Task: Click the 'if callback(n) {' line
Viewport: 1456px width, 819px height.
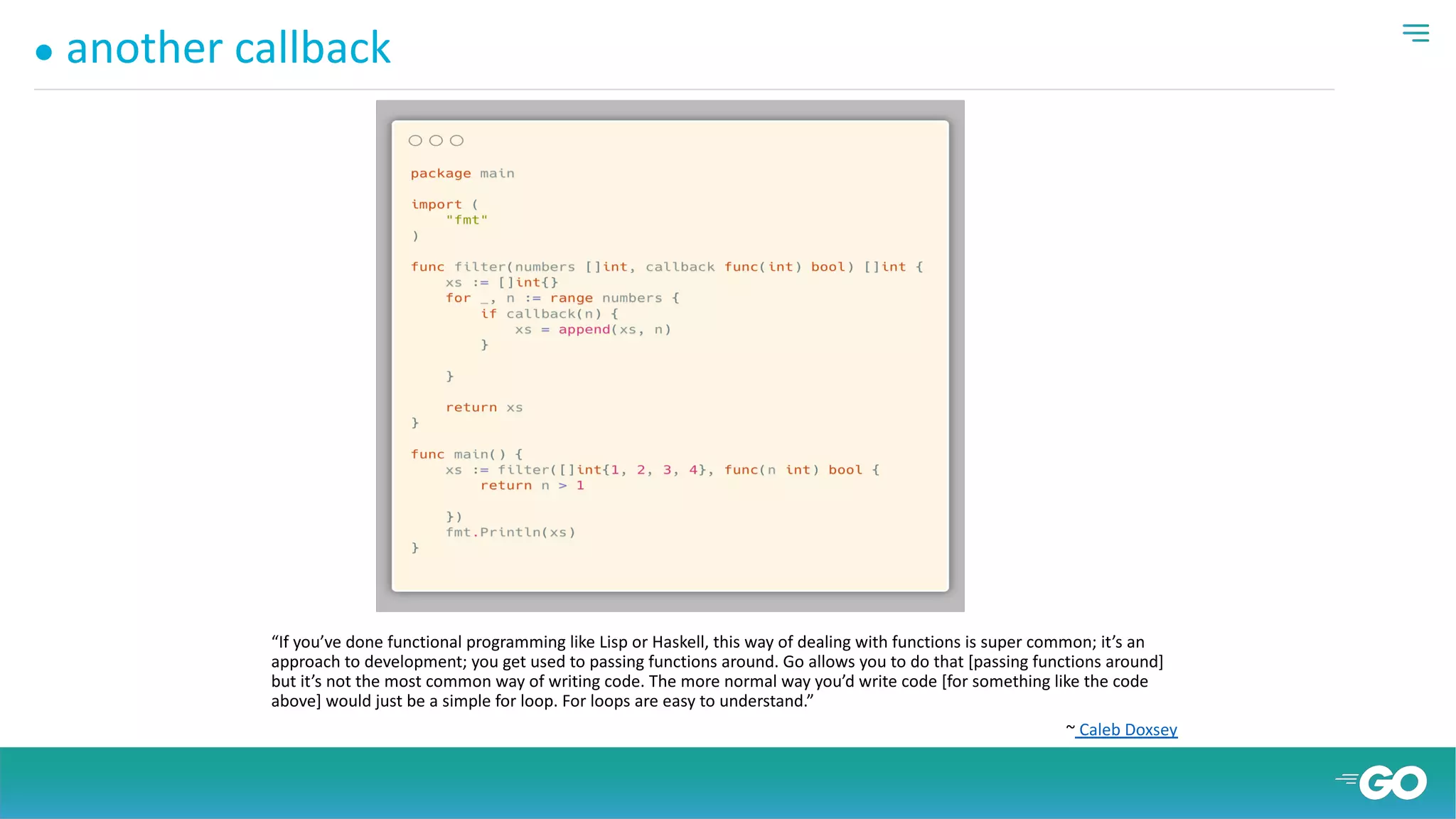Action: click(550, 314)
